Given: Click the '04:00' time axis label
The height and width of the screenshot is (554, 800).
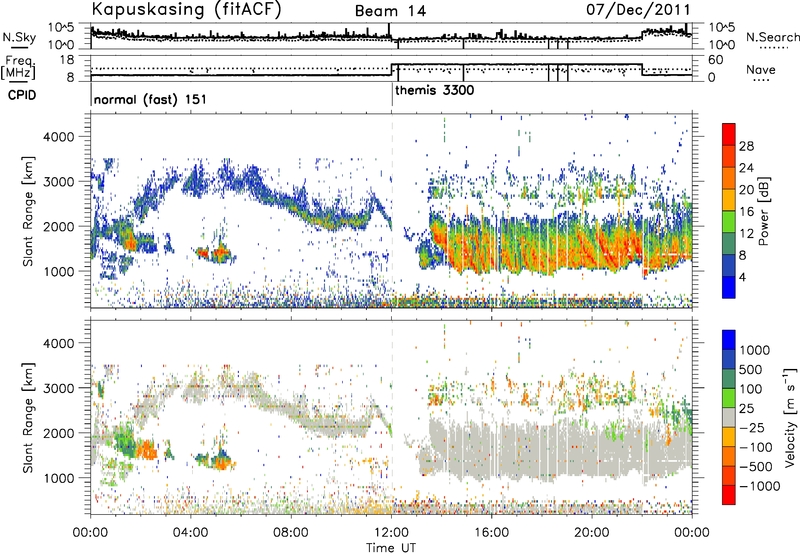Looking at the screenshot, I should coord(190,533).
